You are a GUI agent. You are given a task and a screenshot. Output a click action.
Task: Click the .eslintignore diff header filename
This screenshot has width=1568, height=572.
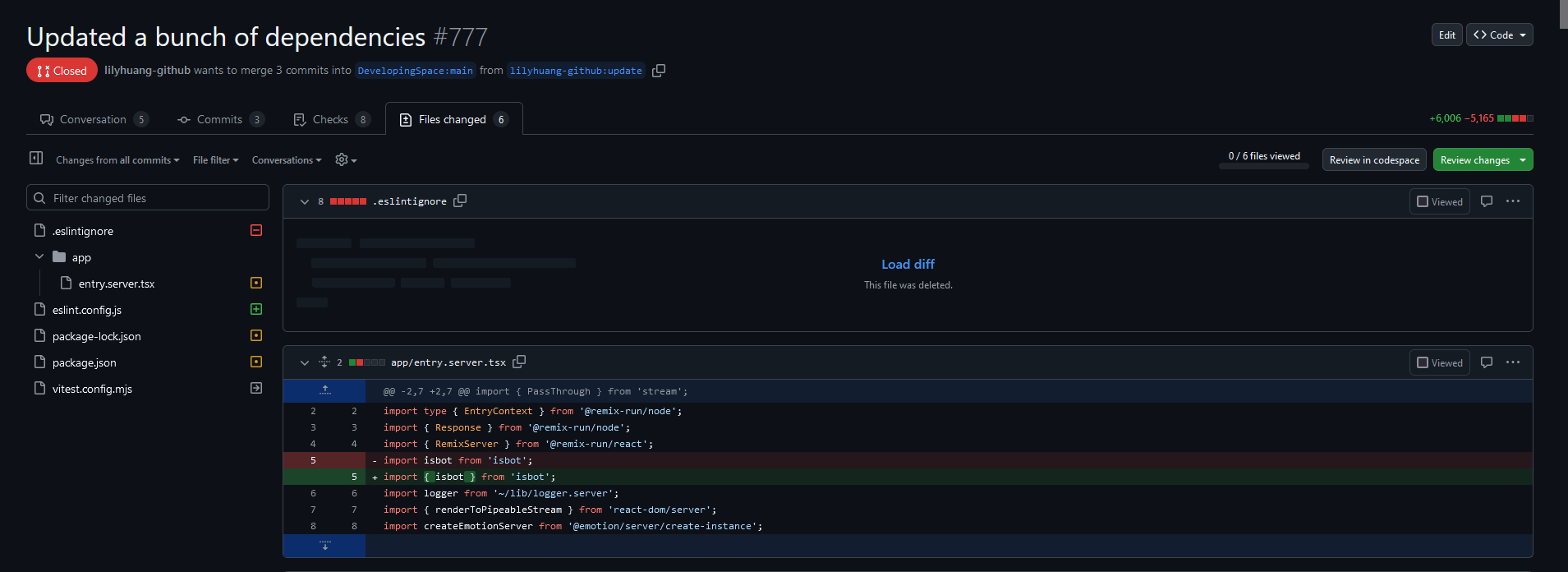pos(410,201)
